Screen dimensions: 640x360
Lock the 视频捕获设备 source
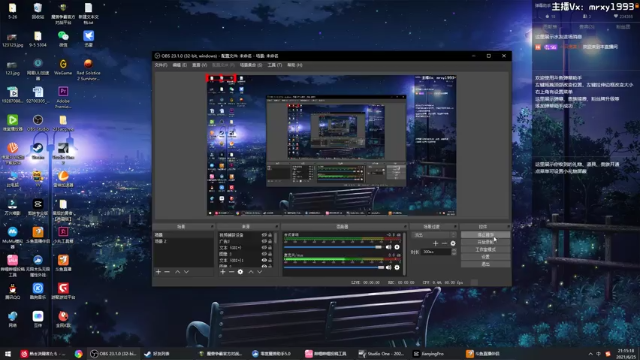(270, 235)
